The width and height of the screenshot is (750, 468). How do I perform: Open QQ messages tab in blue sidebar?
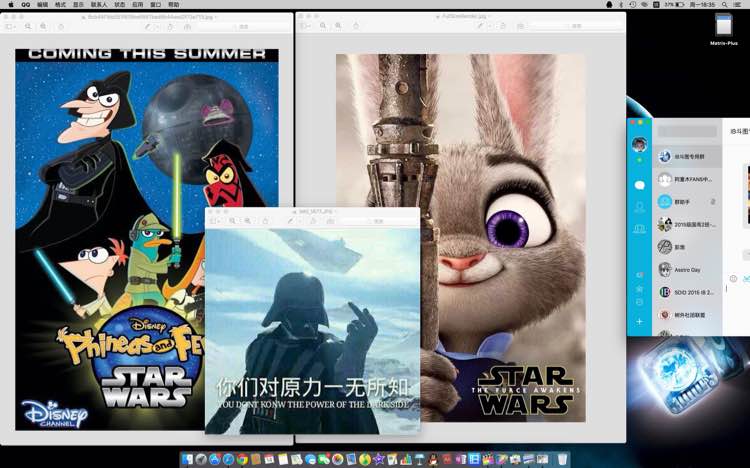tap(640, 185)
